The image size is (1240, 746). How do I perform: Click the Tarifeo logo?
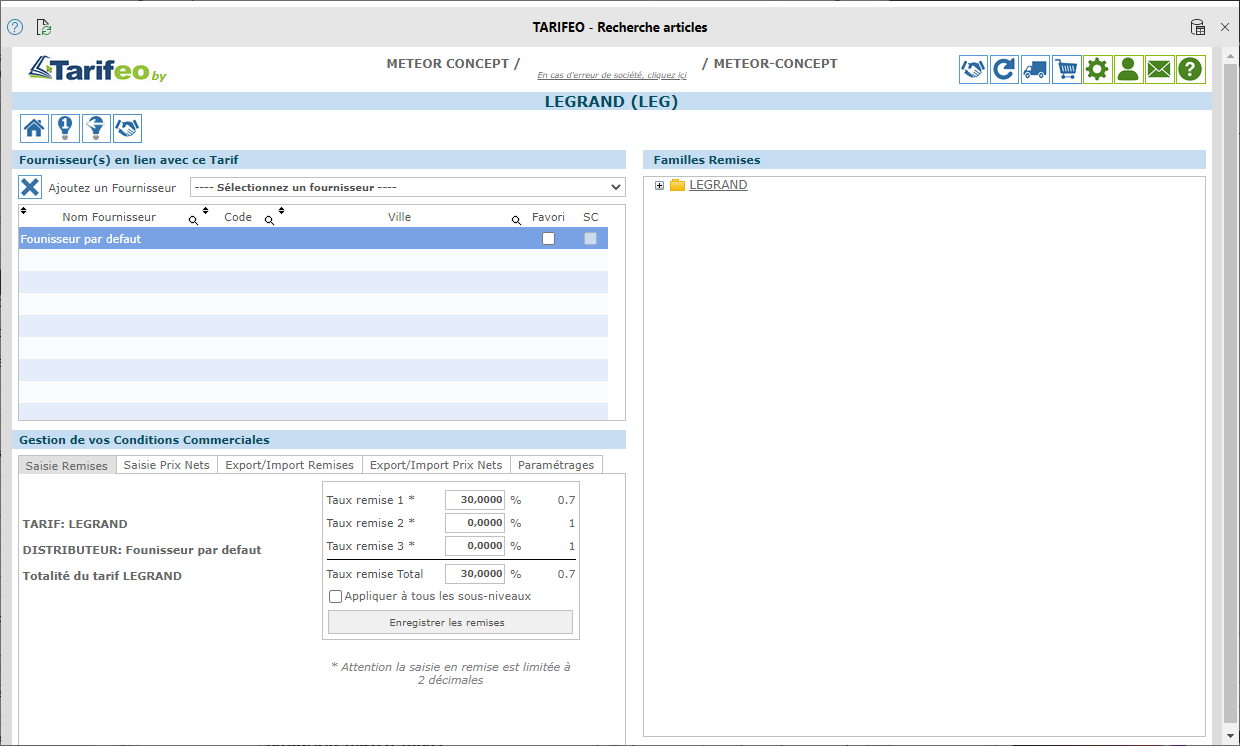point(97,69)
